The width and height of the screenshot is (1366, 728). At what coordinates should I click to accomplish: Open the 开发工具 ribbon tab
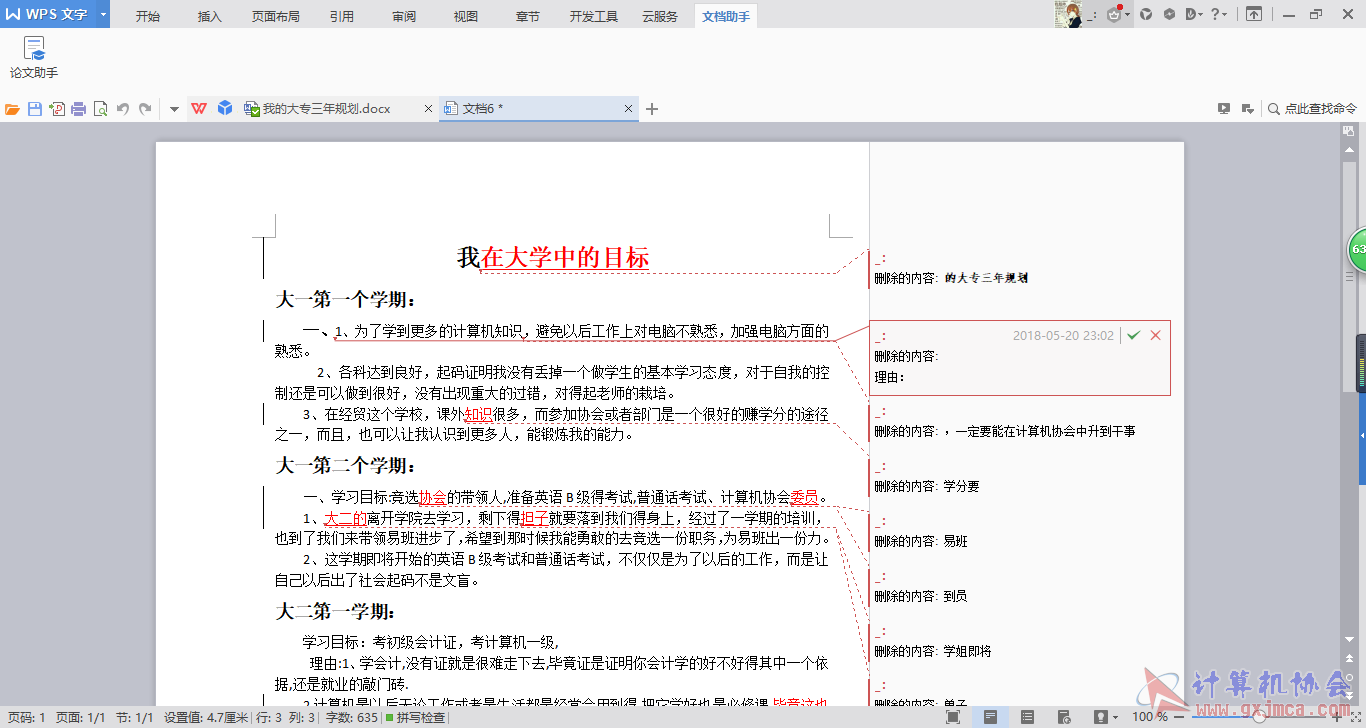tap(594, 16)
